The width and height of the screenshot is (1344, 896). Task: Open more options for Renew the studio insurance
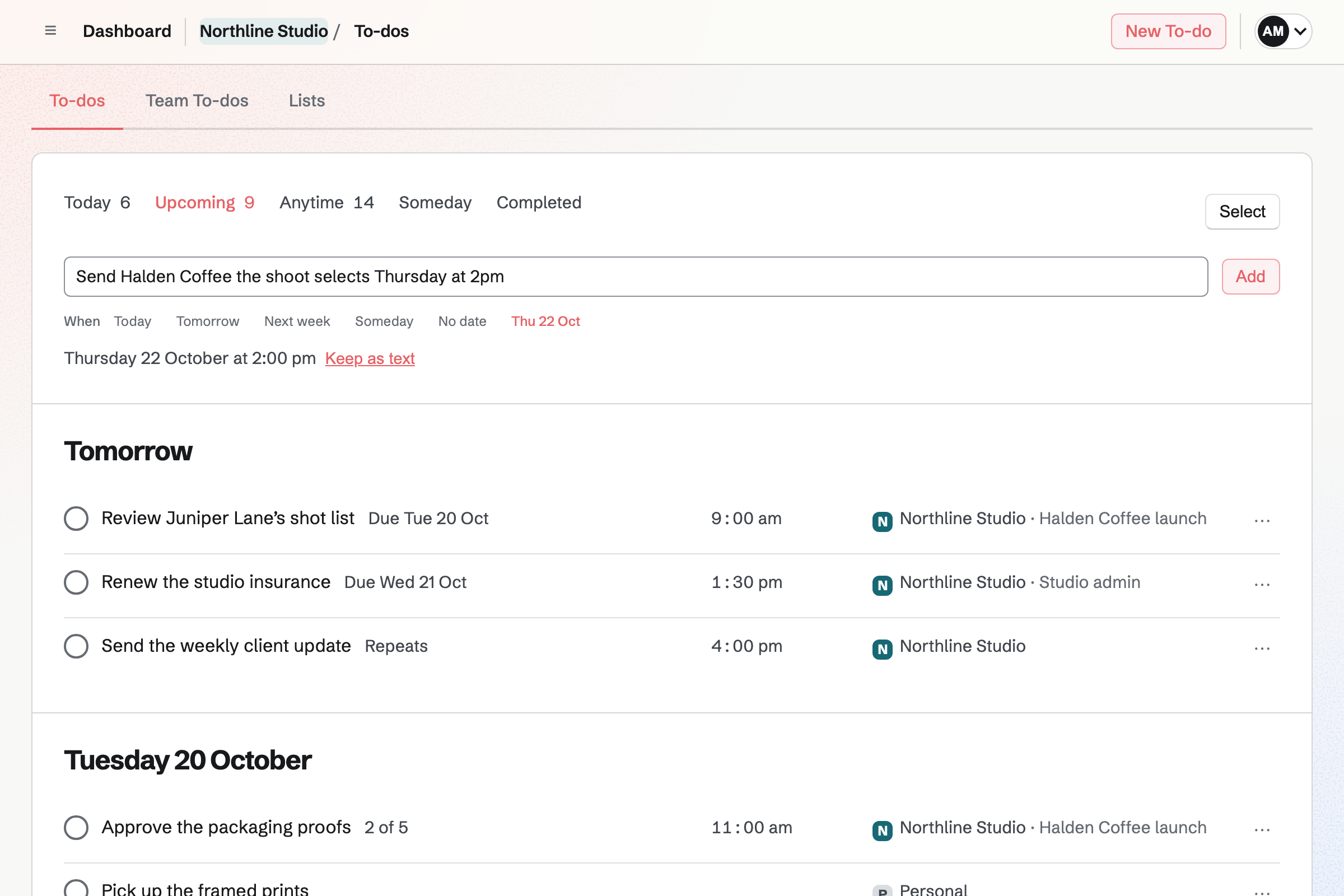[x=1262, y=585]
